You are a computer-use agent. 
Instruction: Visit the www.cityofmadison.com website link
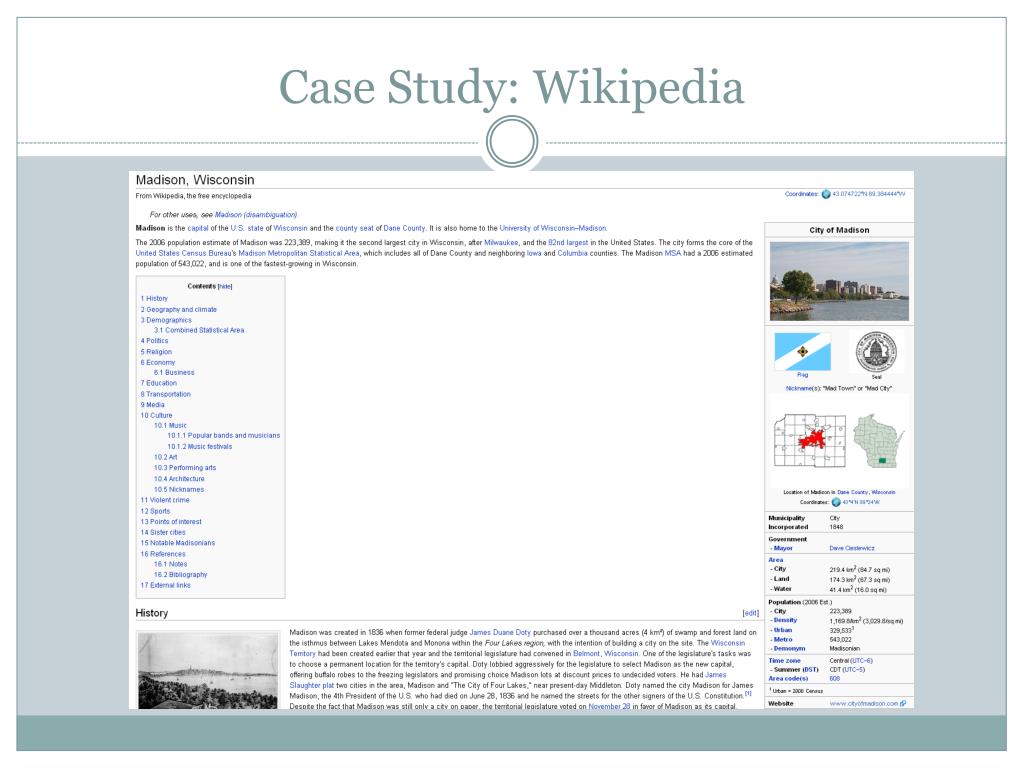click(x=864, y=703)
